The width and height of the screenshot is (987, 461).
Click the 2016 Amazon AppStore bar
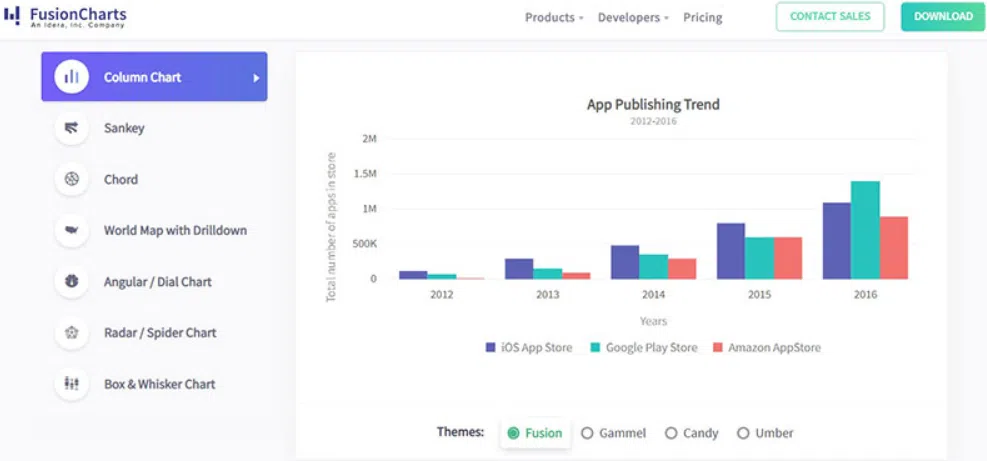tap(894, 248)
